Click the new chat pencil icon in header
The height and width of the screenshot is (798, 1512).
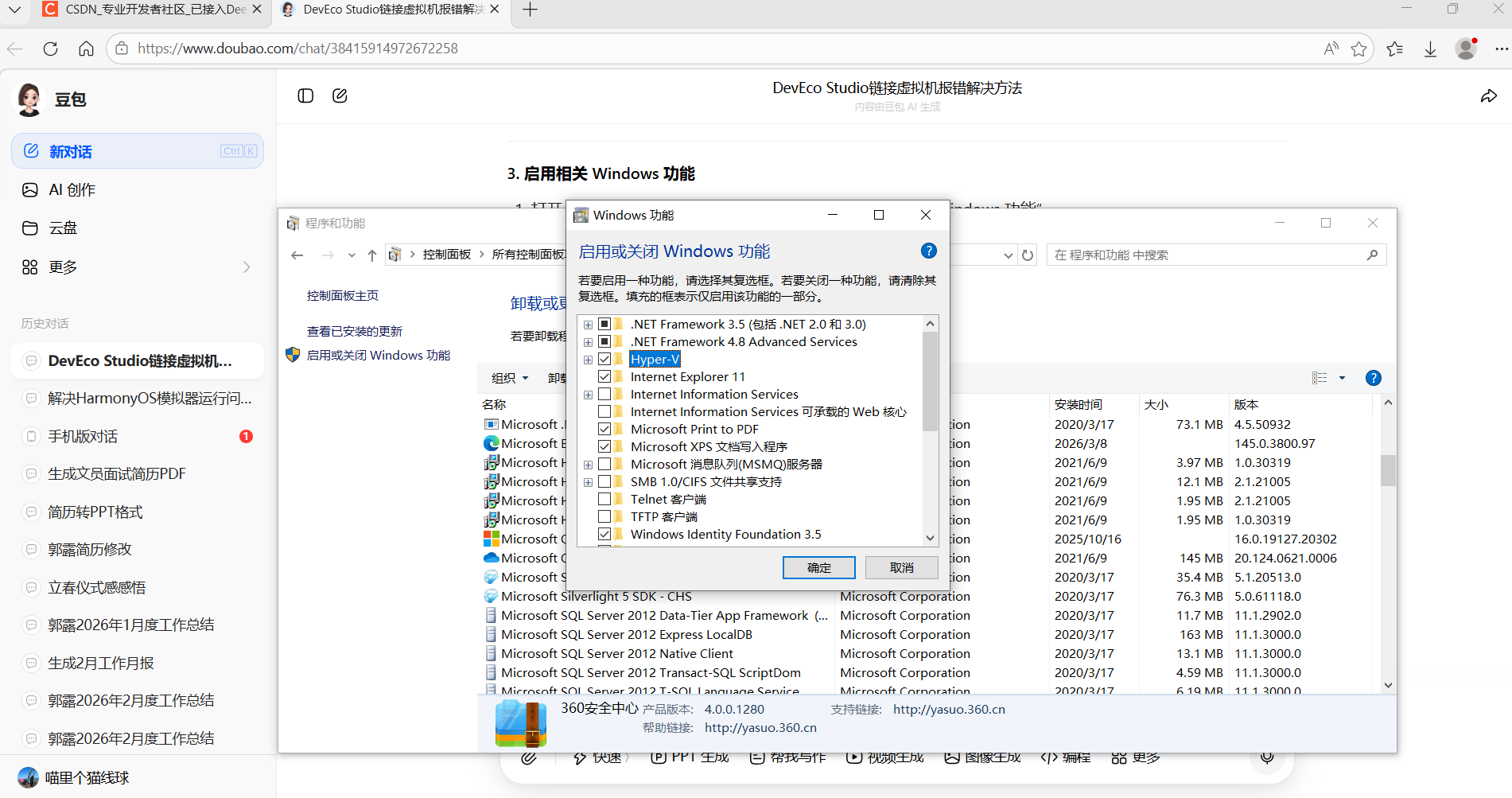[x=340, y=95]
